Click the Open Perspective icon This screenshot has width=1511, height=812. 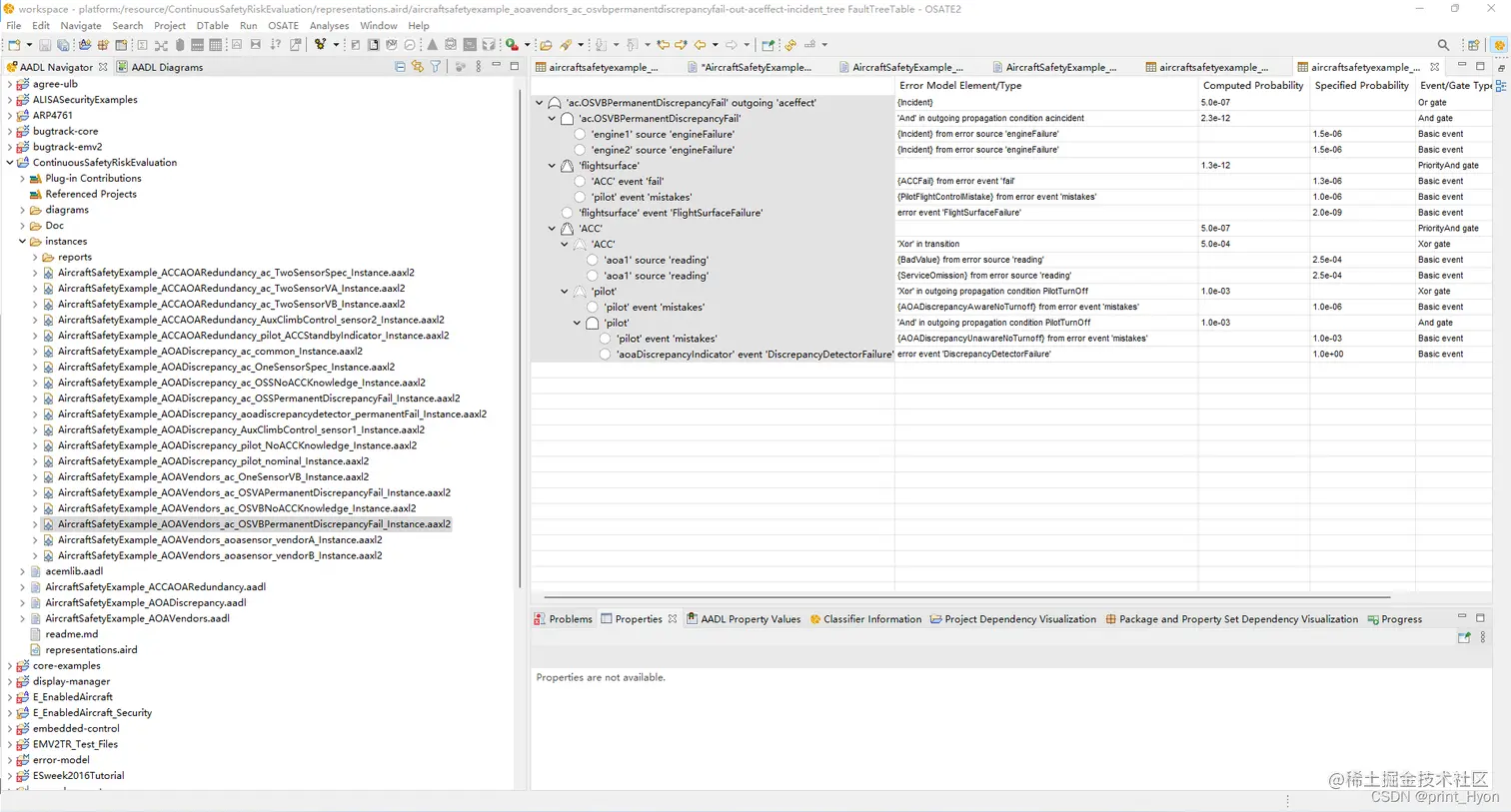pyautogui.click(x=1473, y=45)
